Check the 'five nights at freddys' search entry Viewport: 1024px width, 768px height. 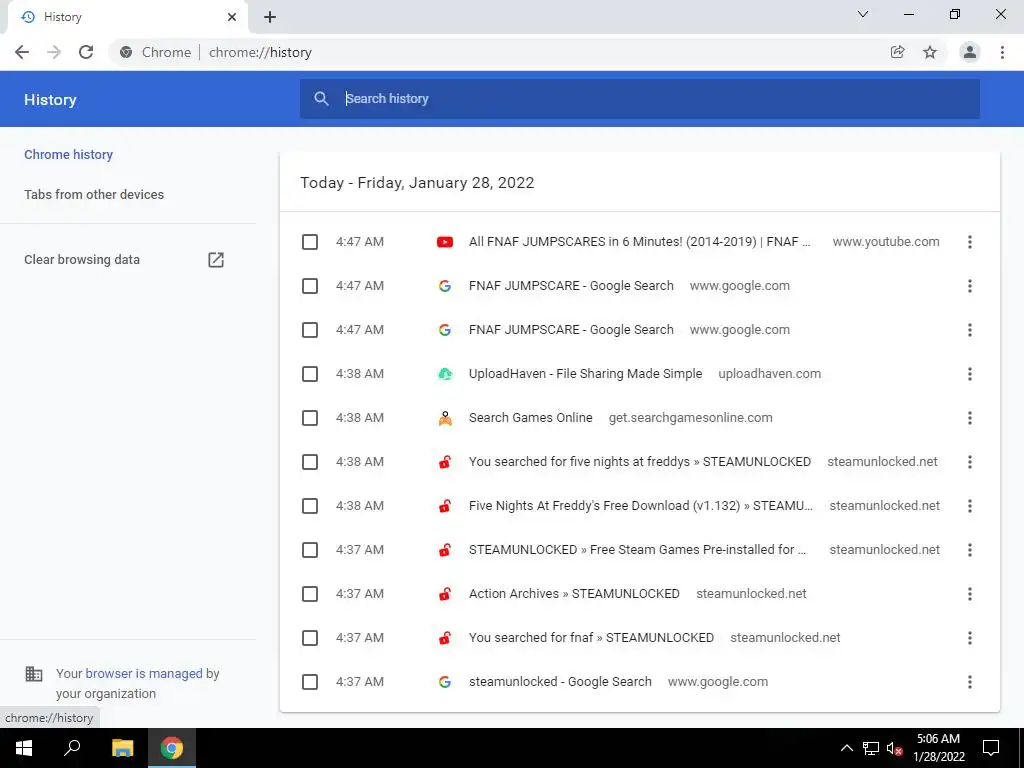pos(310,462)
